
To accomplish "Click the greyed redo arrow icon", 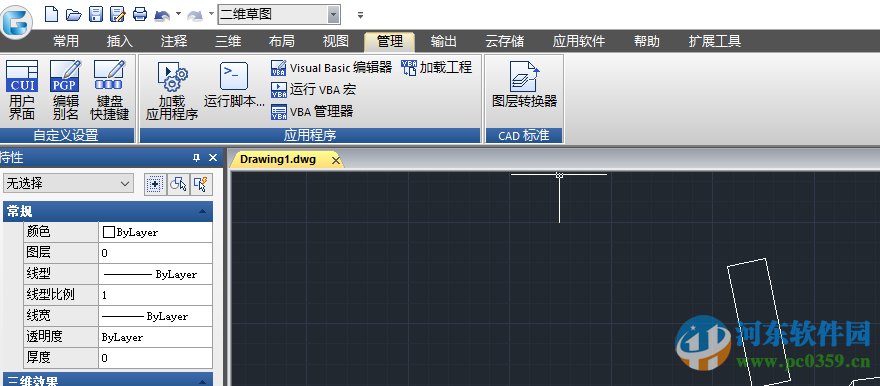I will pos(195,15).
